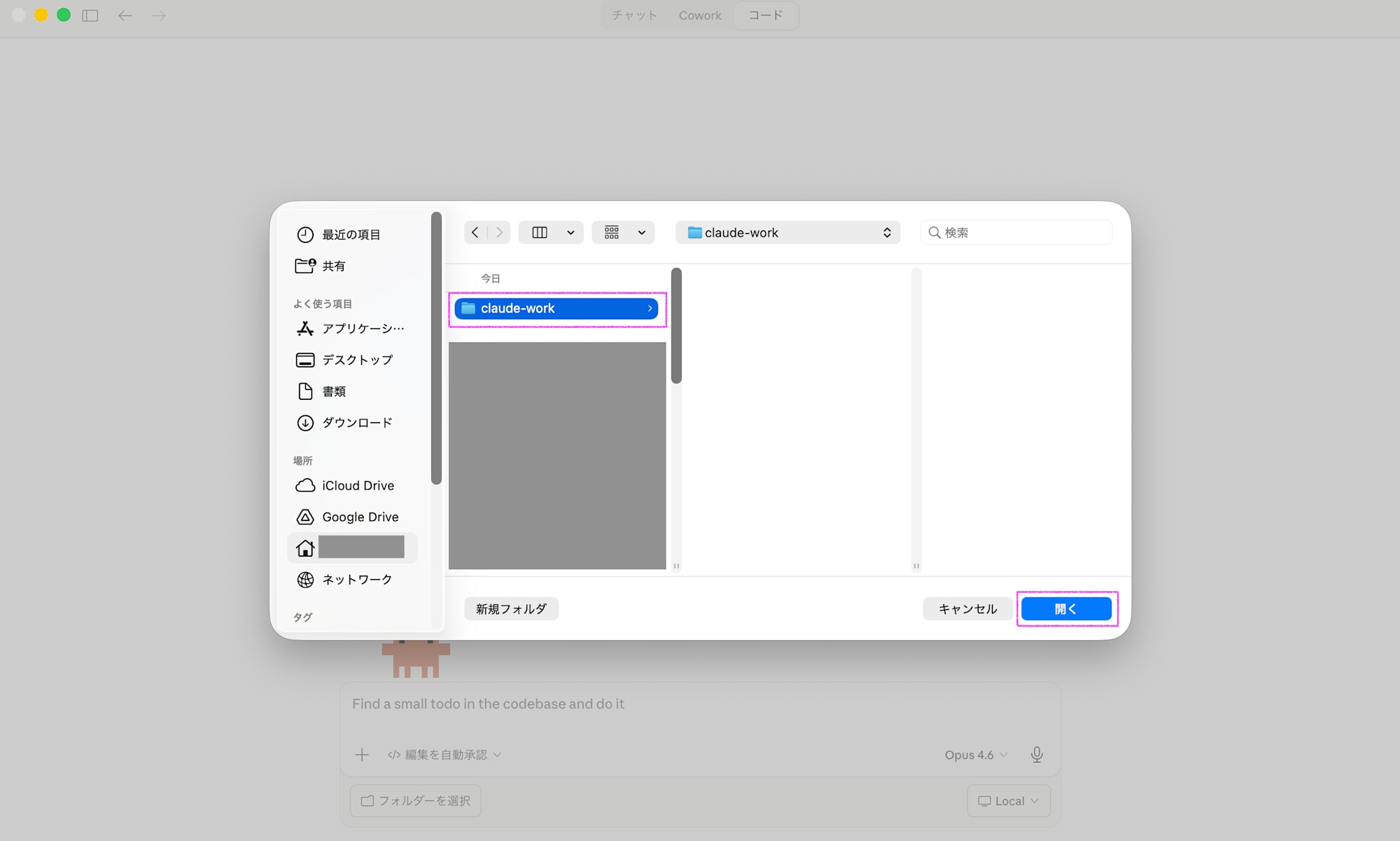This screenshot has width=1400, height=841.
Task: Toggle the app sidebar panel icon
Action: click(x=90, y=15)
